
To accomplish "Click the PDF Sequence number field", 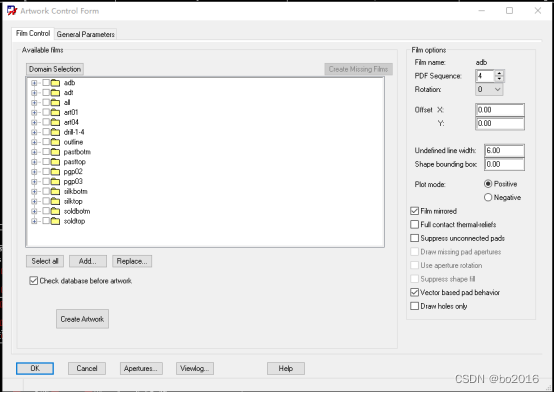I will pyautogui.click(x=485, y=76).
